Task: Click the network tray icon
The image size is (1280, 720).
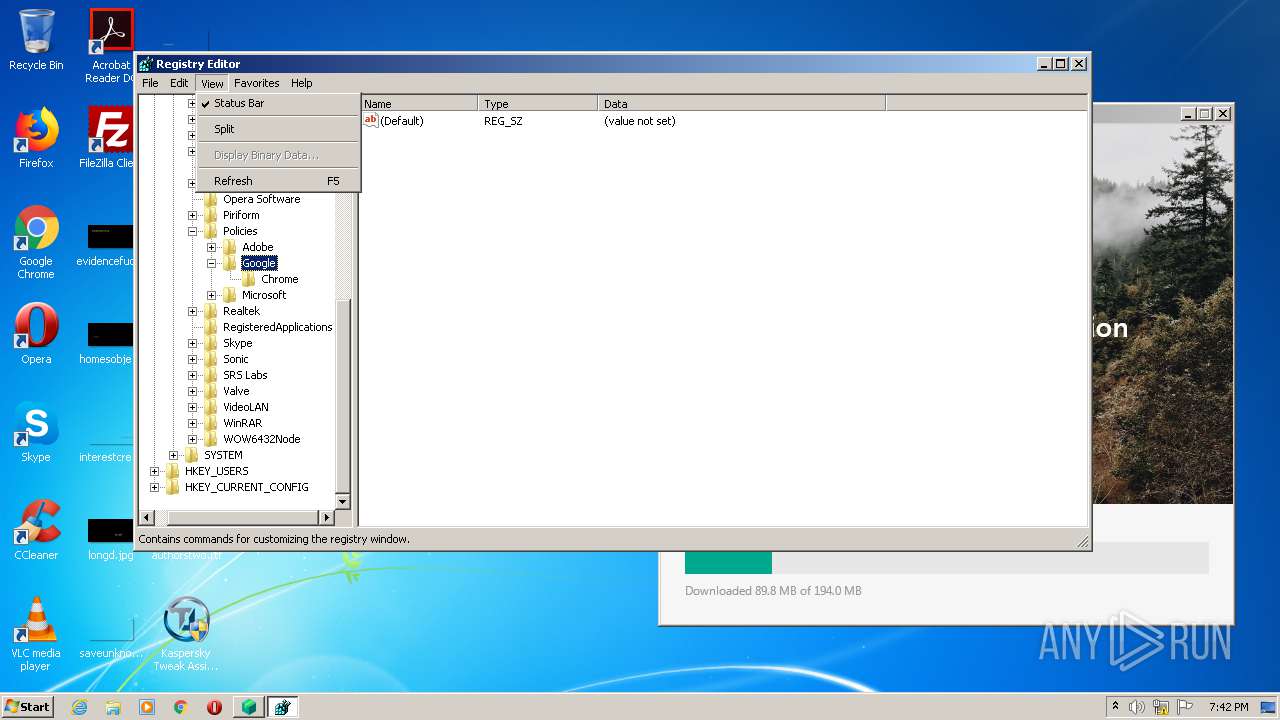Action: (x=1161, y=707)
